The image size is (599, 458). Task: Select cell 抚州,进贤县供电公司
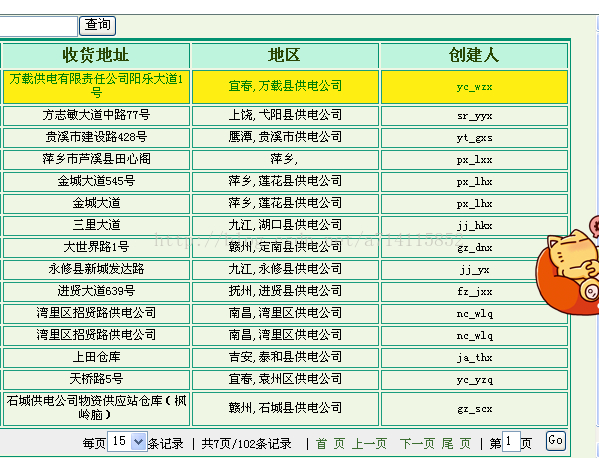[x=285, y=292]
